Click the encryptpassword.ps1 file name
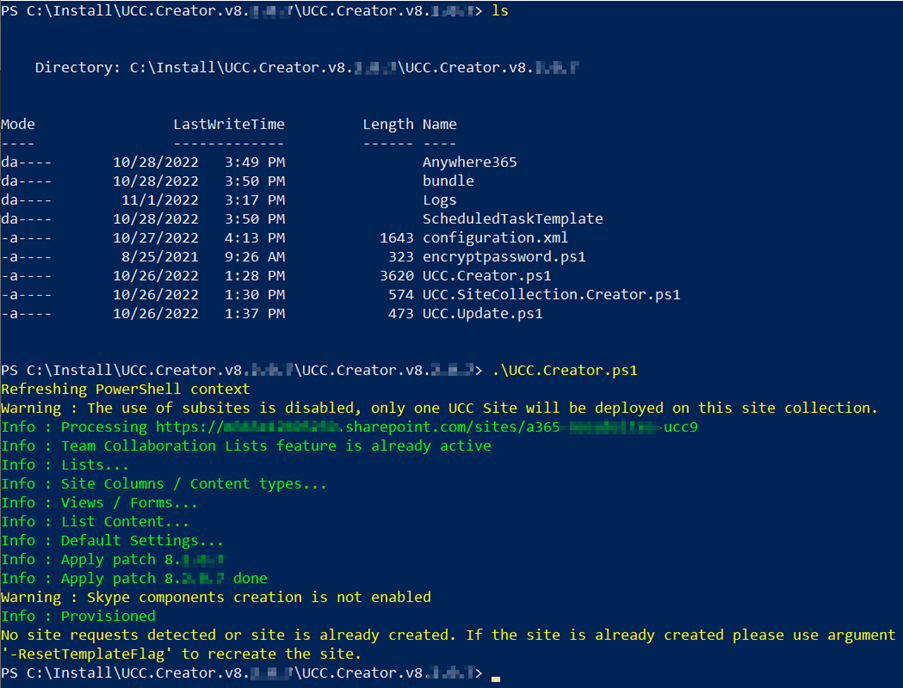Screen dimensions: 903x688 tap(504, 257)
